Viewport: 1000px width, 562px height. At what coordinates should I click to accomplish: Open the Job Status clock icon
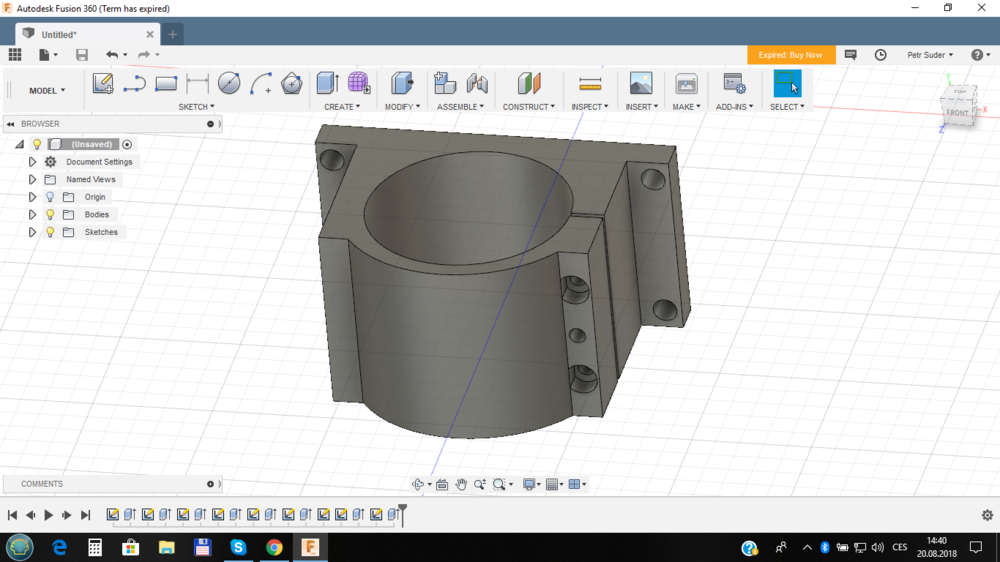tap(880, 55)
